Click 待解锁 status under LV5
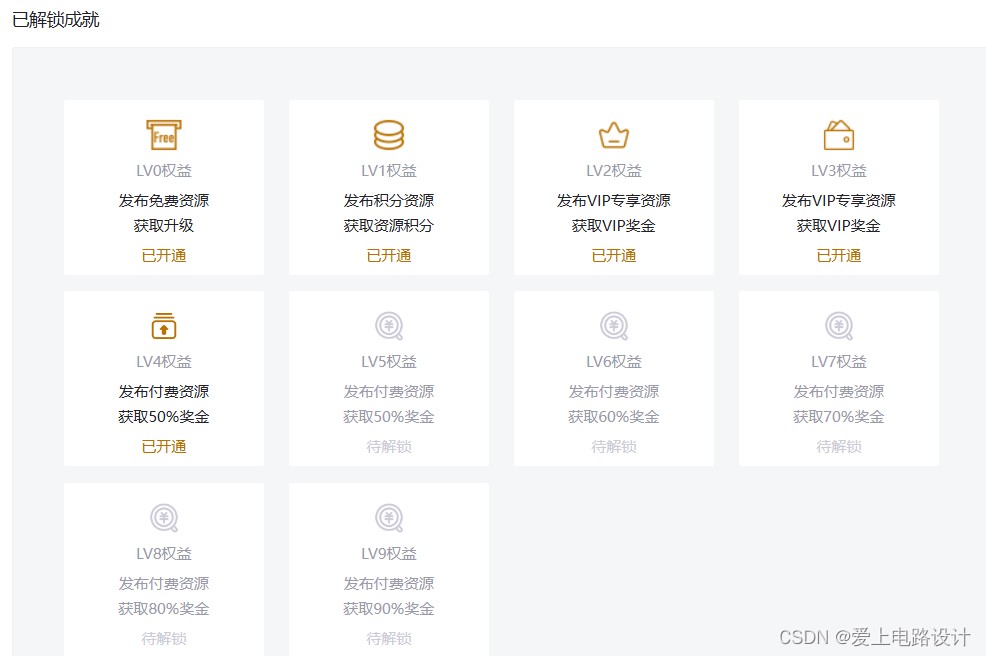 pyautogui.click(x=389, y=447)
